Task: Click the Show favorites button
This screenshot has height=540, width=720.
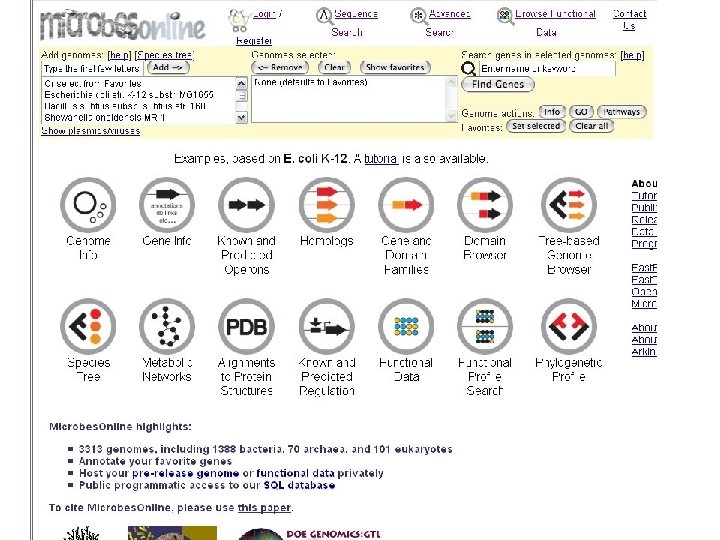Action: (395, 68)
